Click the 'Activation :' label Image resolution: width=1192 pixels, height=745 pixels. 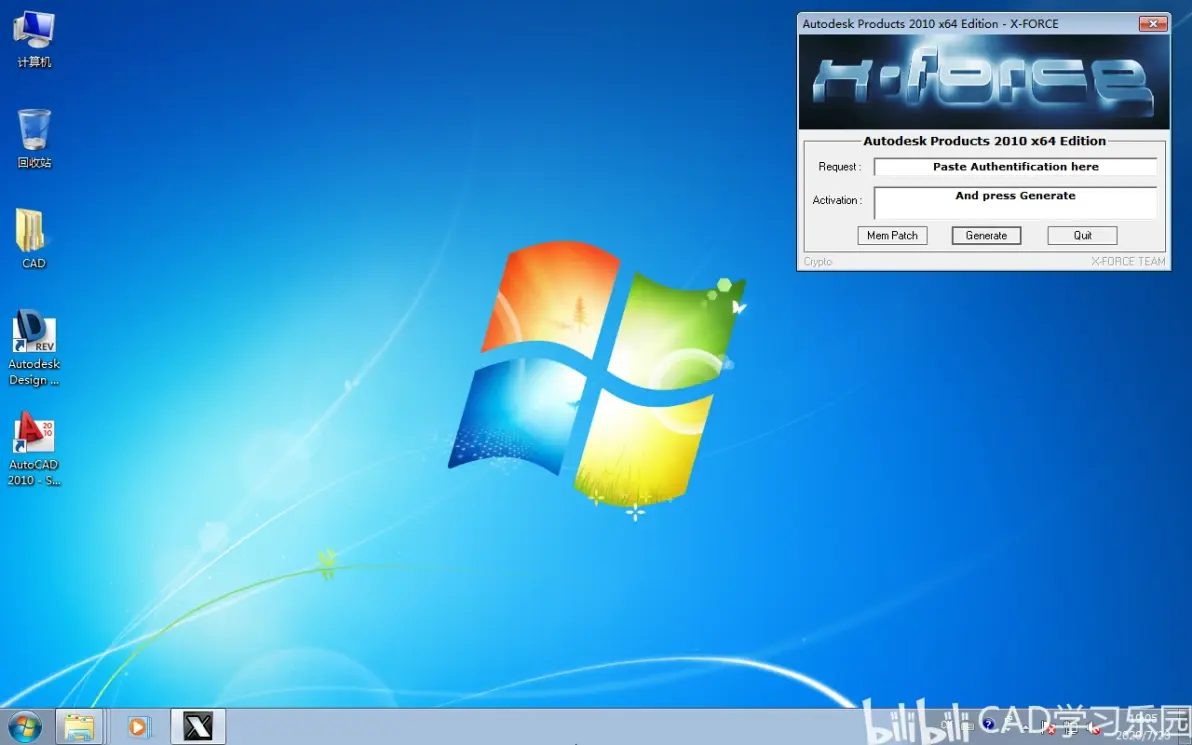click(837, 200)
